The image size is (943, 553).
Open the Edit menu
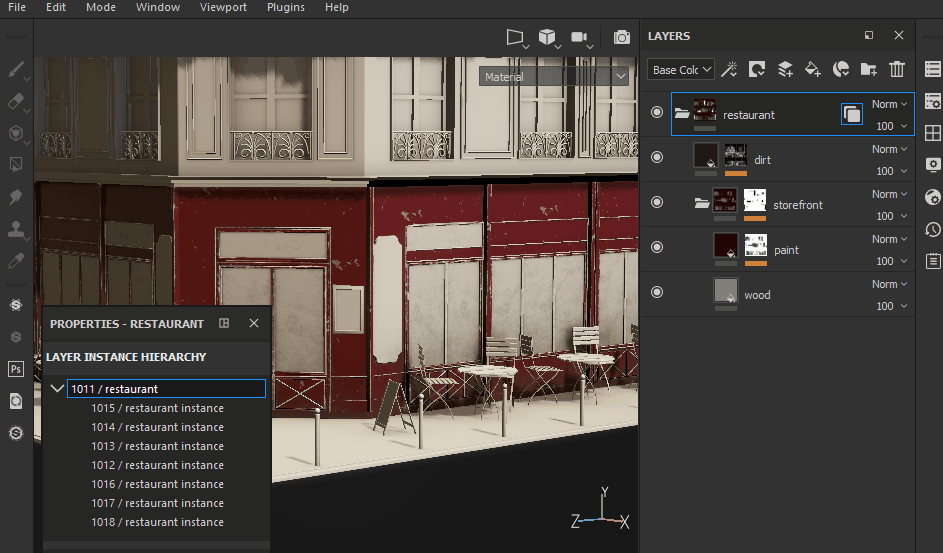[x=55, y=7]
